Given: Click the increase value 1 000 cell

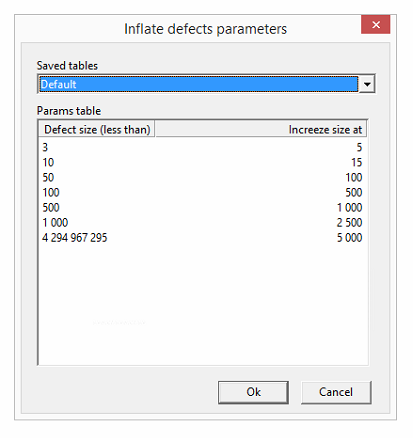Looking at the screenshot, I should pyautogui.click(x=349, y=207).
